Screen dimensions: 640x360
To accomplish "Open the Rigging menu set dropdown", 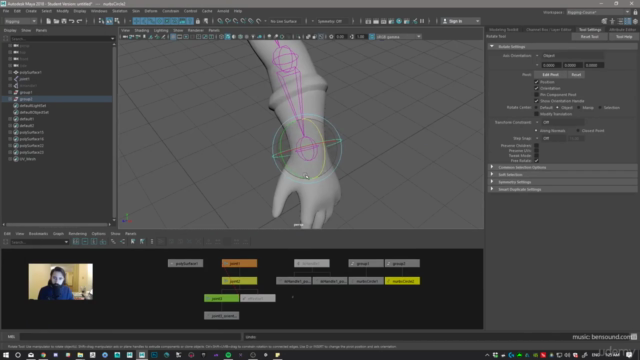I will (x=20, y=21).
